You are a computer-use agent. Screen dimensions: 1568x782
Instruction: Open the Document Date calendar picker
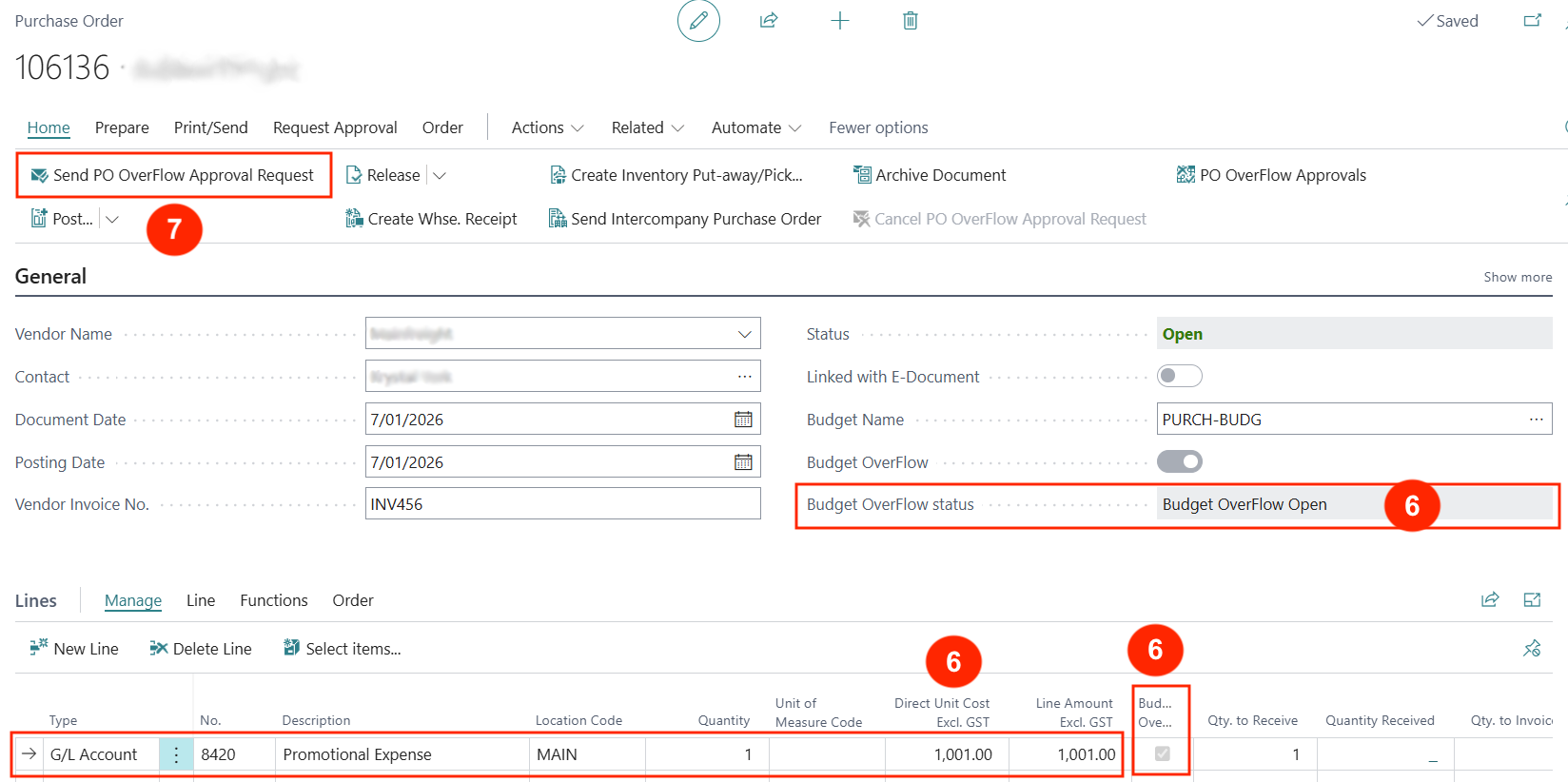click(743, 420)
